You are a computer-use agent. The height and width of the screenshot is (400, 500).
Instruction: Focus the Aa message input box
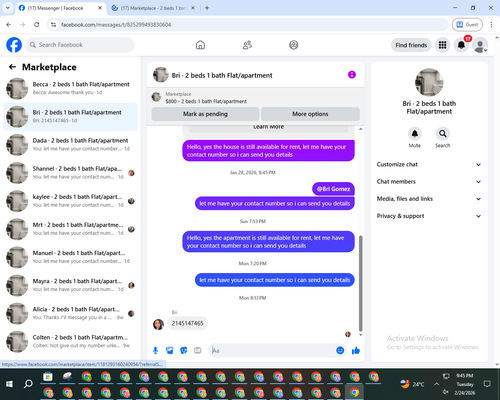click(272, 350)
